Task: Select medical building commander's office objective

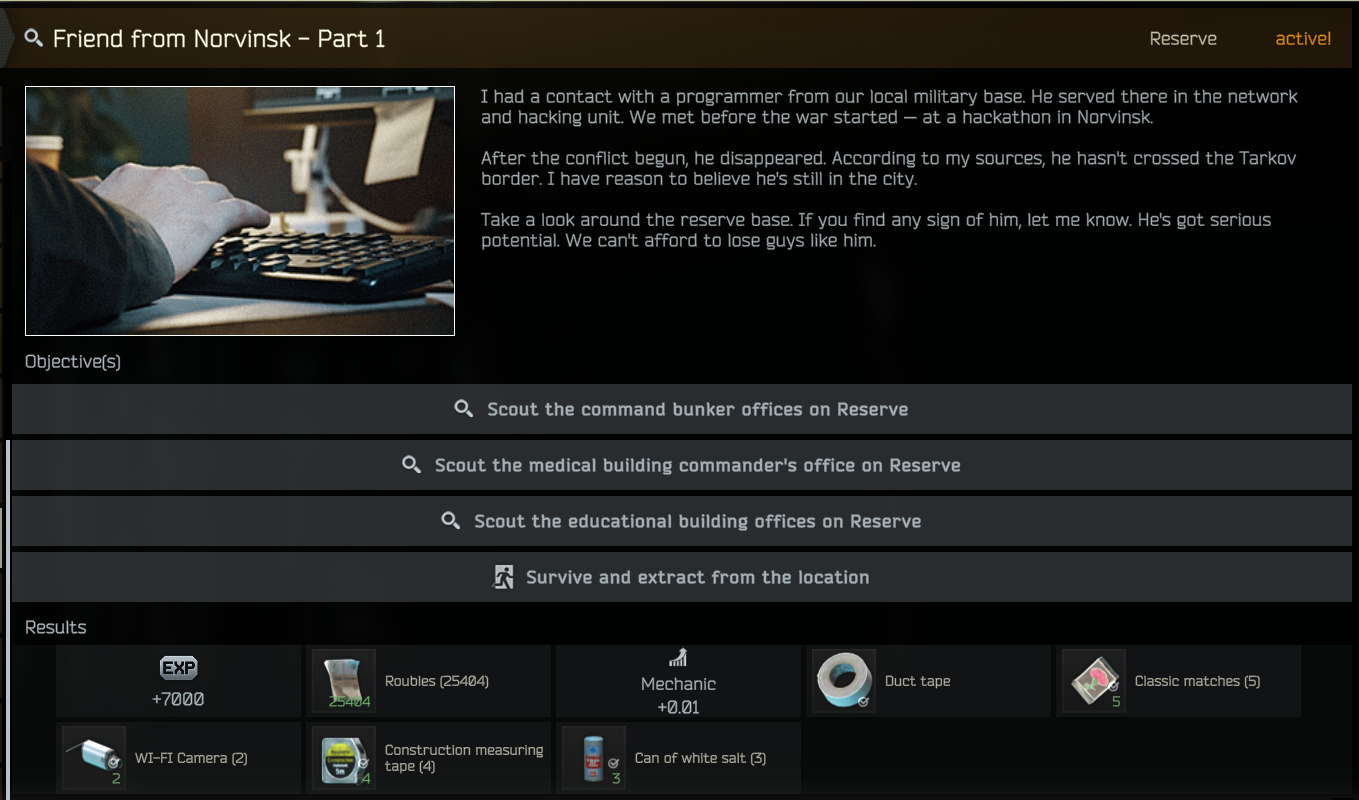Action: [682, 465]
